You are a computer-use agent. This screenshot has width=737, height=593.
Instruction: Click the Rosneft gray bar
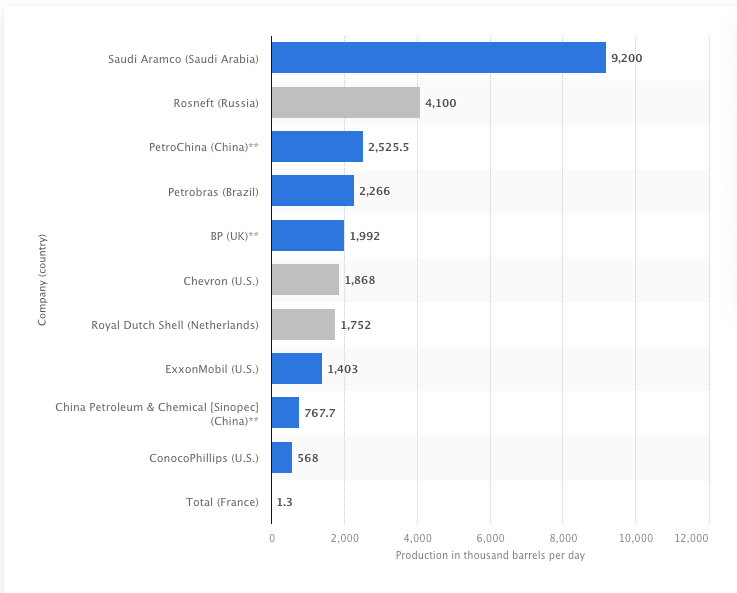pos(346,102)
